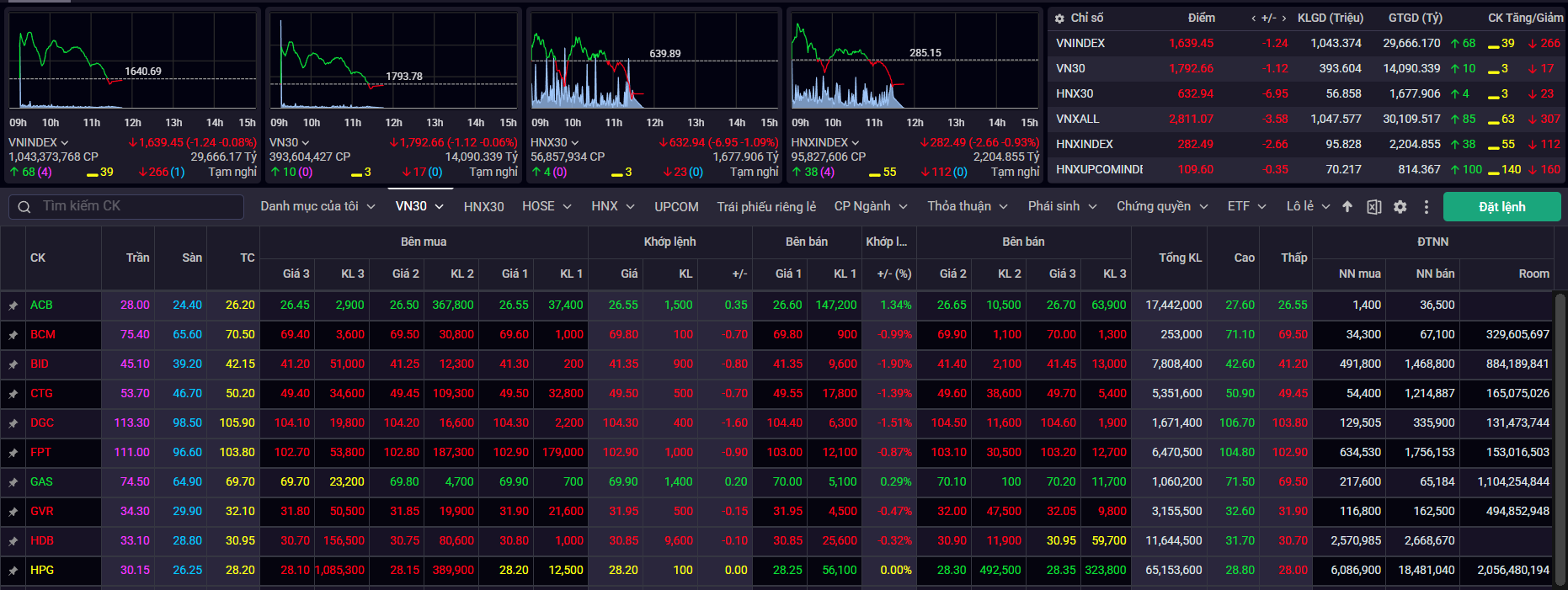Open the GAS stock symbol
Screen dimensions: 1568x590
pyautogui.click(x=41, y=482)
